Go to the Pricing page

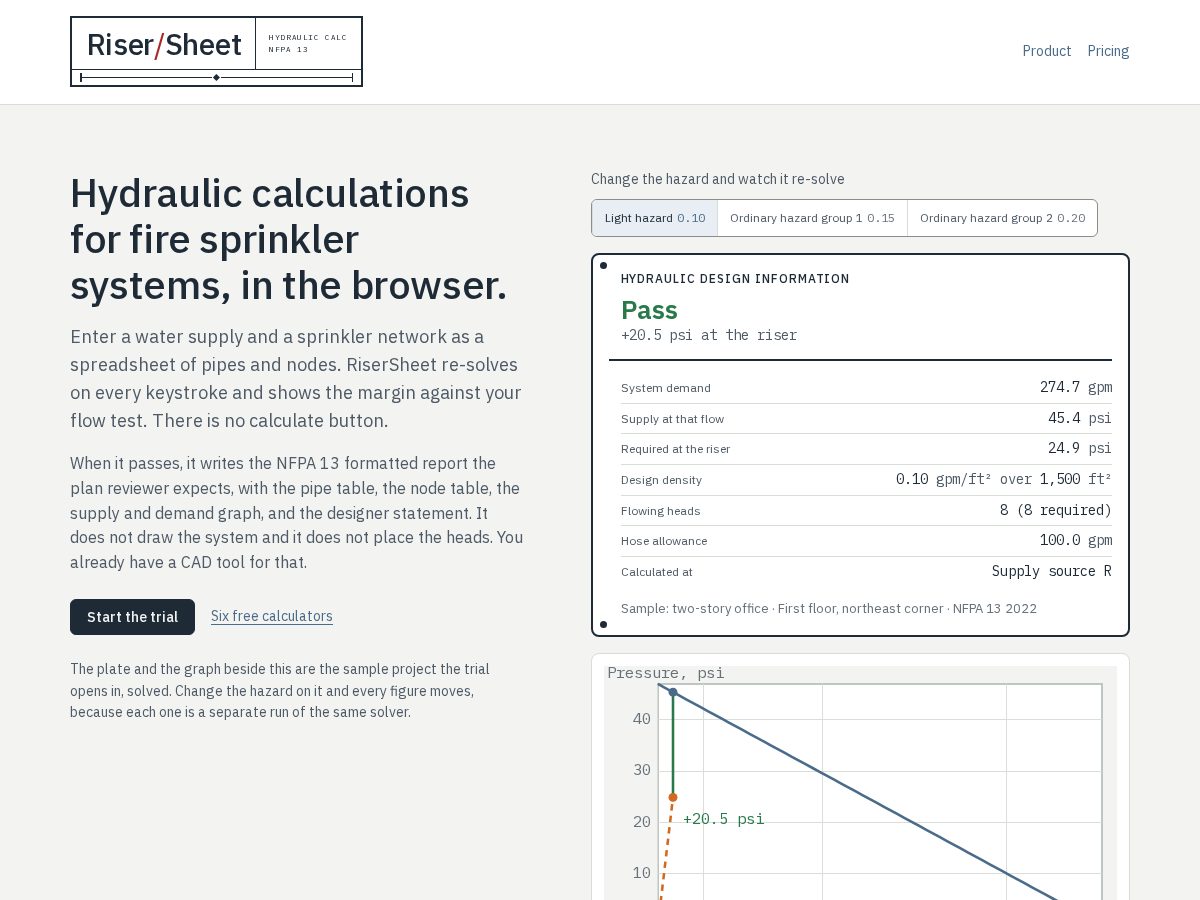1108,51
